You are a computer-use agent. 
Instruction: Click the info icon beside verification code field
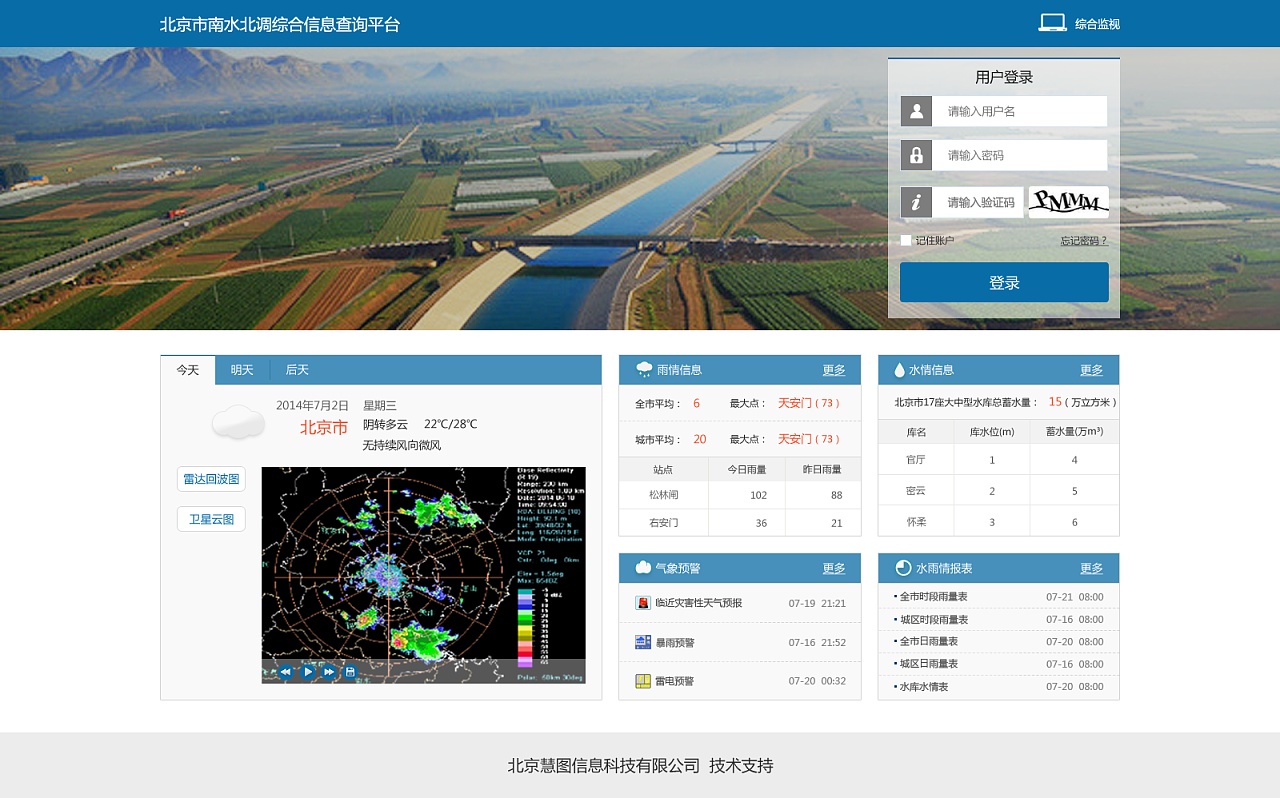[x=916, y=202]
